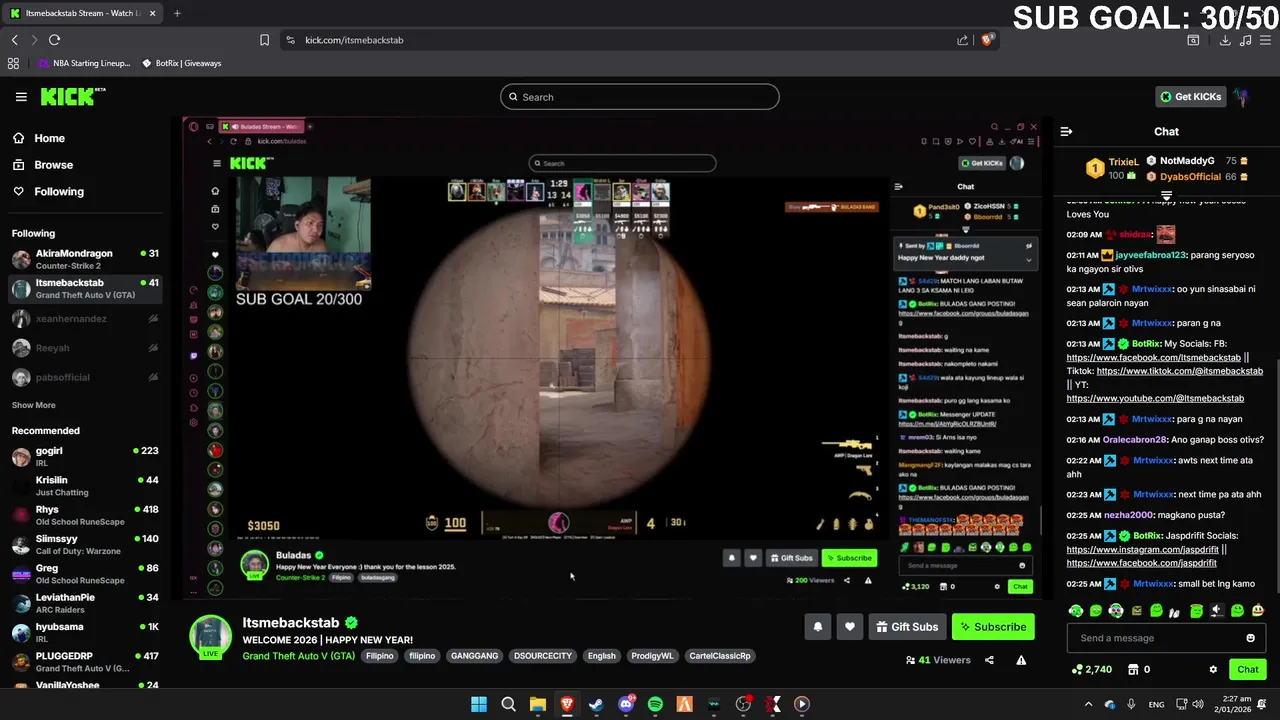
Task: Open recommended channel gogirl
Action: [x=85, y=456]
